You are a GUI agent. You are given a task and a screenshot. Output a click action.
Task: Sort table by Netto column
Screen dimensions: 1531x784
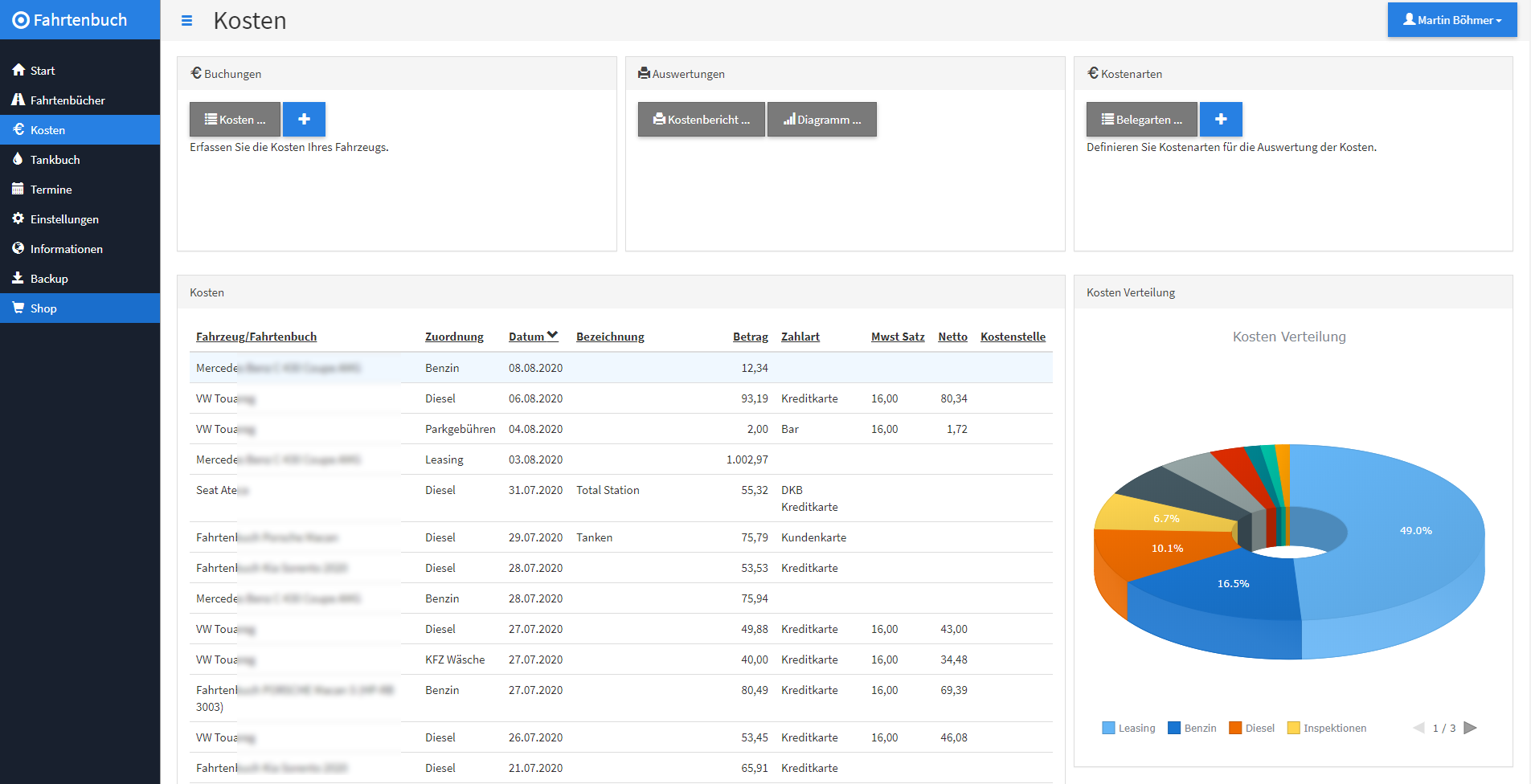click(952, 337)
